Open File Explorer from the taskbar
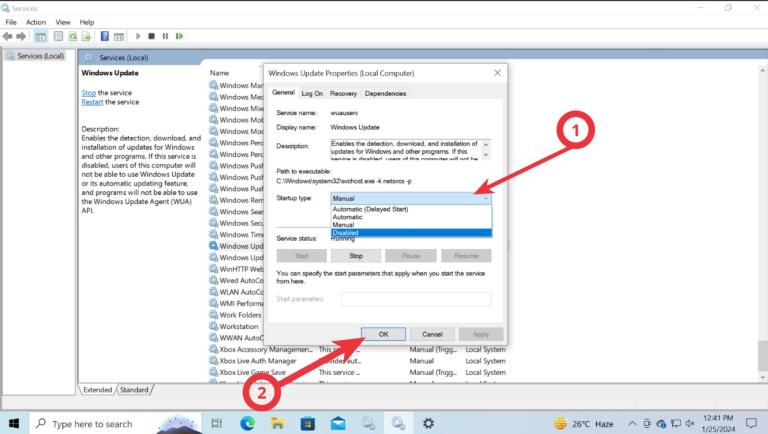 click(278, 423)
